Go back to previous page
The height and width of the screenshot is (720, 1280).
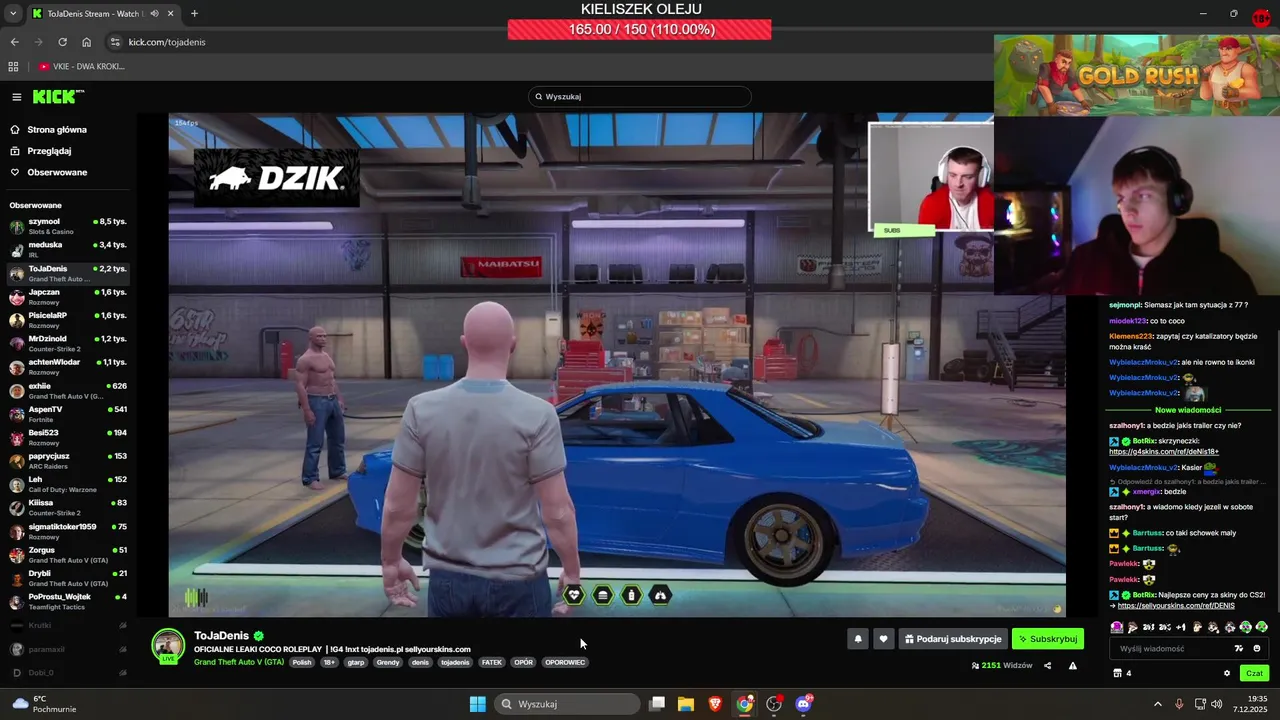pyautogui.click(x=14, y=42)
